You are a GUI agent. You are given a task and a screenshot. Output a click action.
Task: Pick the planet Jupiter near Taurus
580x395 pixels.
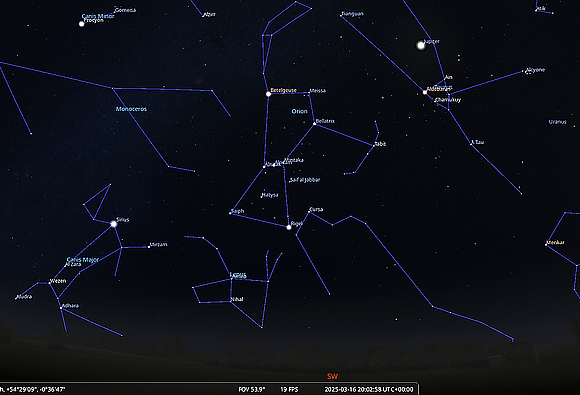(421, 45)
